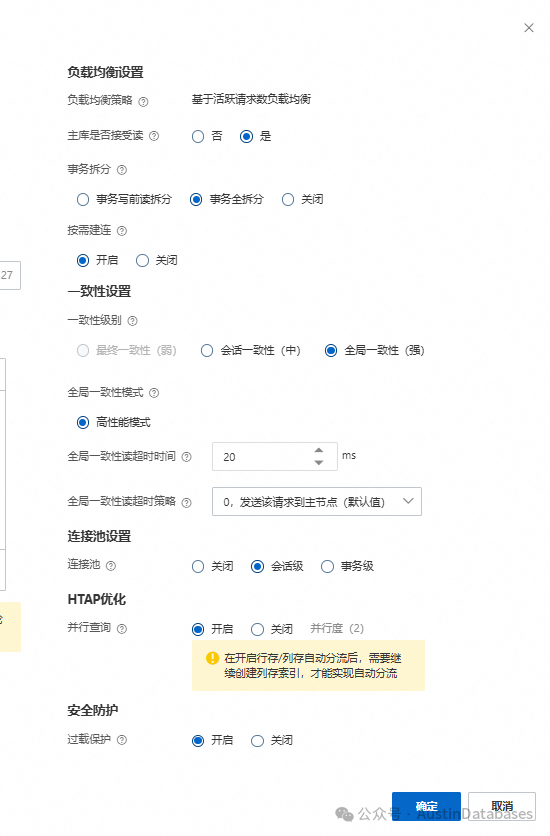The height and width of the screenshot is (836, 550).
Task: Click help icon beside 连接池
Action: [111, 566]
